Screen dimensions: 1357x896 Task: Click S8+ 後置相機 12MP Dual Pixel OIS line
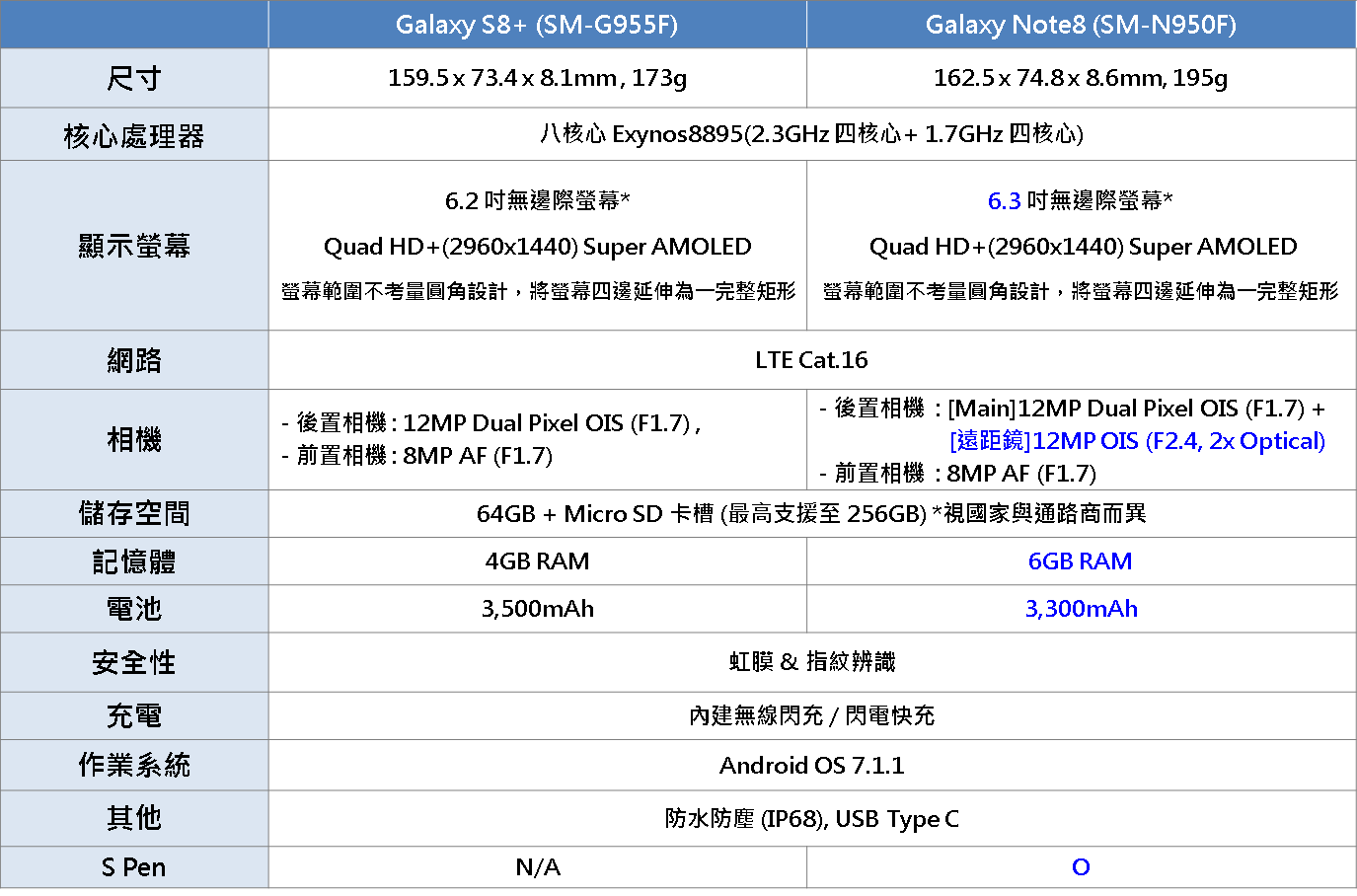coord(491,423)
